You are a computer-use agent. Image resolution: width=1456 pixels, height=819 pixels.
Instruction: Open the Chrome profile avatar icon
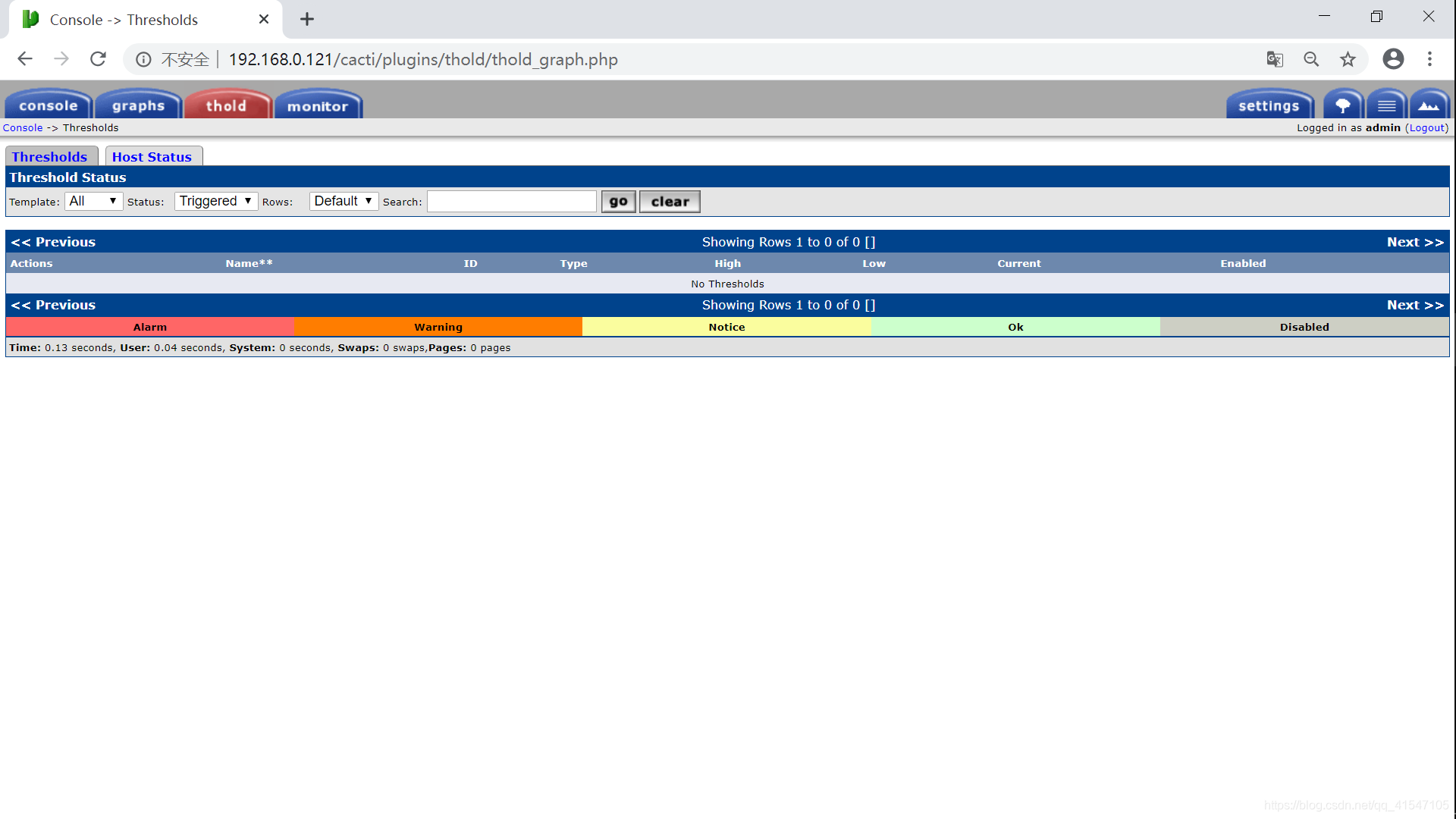1393,59
